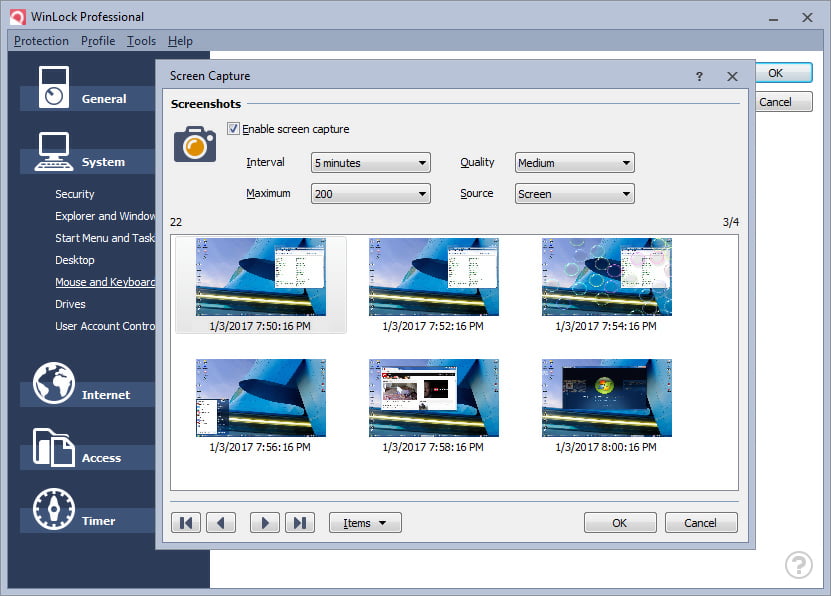Image resolution: width=831 pixels, height=596 pixels.
Task: Click the Internet globe icon
Action: click(x=54, y=384)
